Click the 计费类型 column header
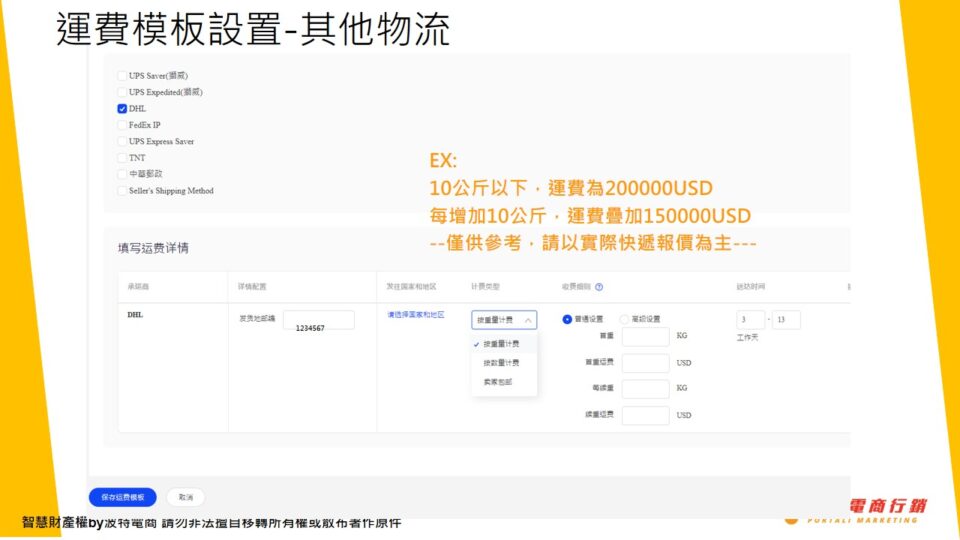Viewport: 960px width, 540px height. pyautogui.click(x=486, y=287)
